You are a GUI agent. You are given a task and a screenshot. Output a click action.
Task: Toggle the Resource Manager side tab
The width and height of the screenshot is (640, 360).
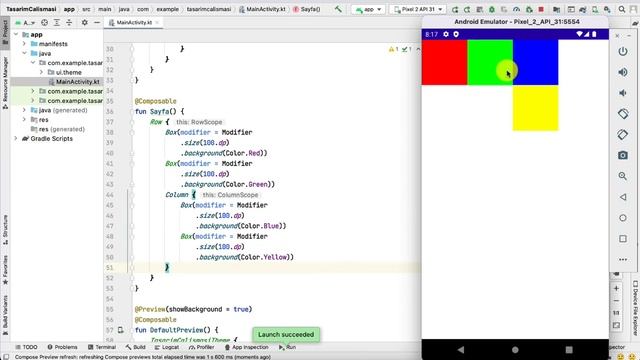click(x=5, y=83)
